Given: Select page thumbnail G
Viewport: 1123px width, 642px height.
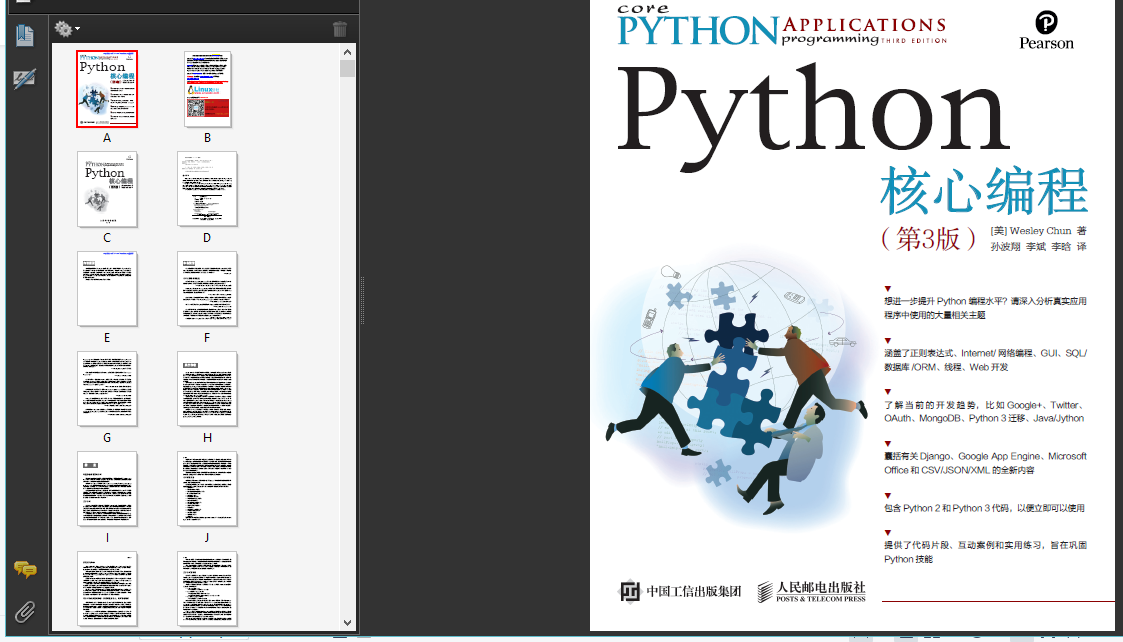Looking at the screenshot, I should (107, 389).
